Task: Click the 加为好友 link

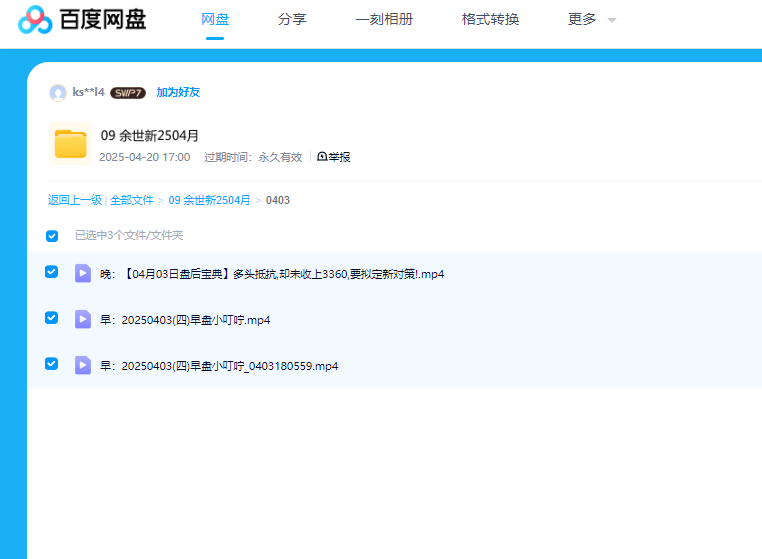Action: (178, 92)
